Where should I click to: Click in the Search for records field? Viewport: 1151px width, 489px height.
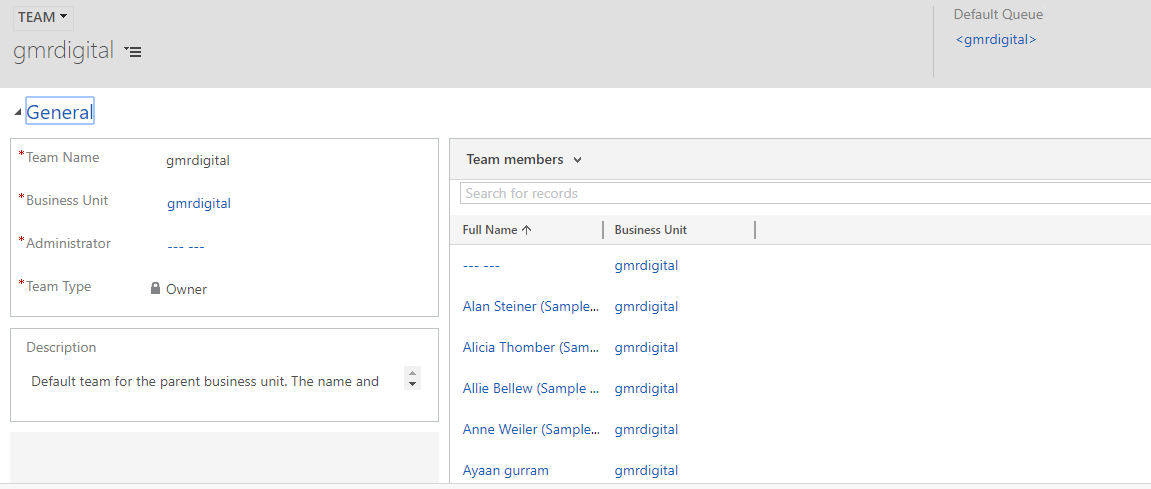tap(800, 193)
